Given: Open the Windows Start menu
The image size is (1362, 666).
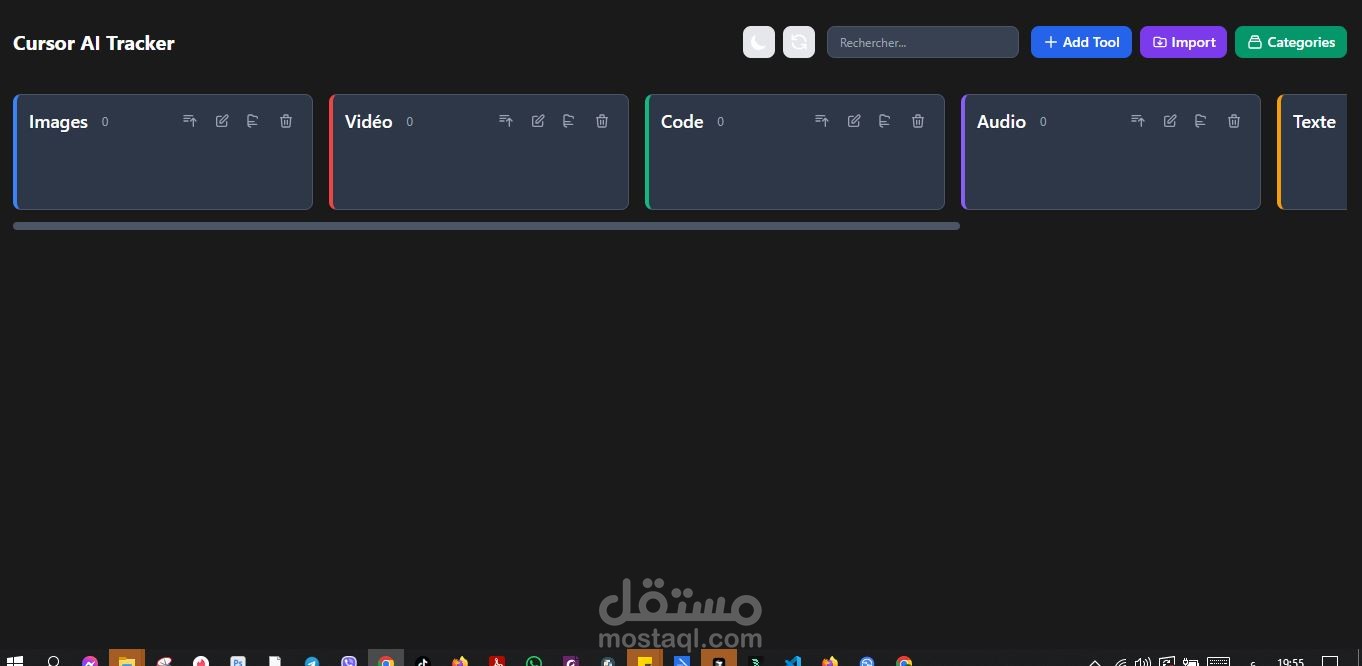Looking at the screenshot, I should tap(16, 660).
